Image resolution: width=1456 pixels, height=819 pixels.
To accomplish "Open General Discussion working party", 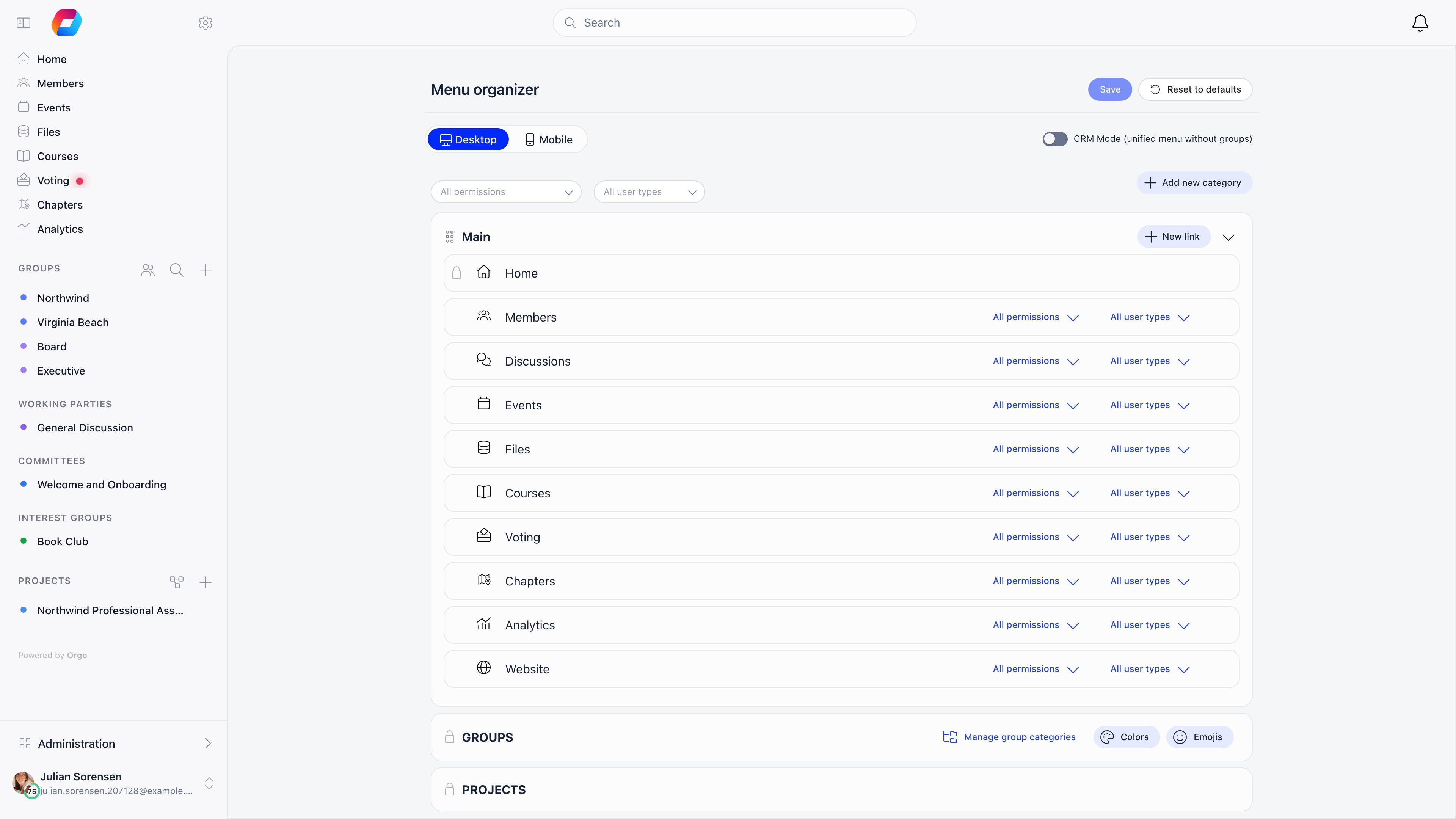I will [x=85, y=428].
